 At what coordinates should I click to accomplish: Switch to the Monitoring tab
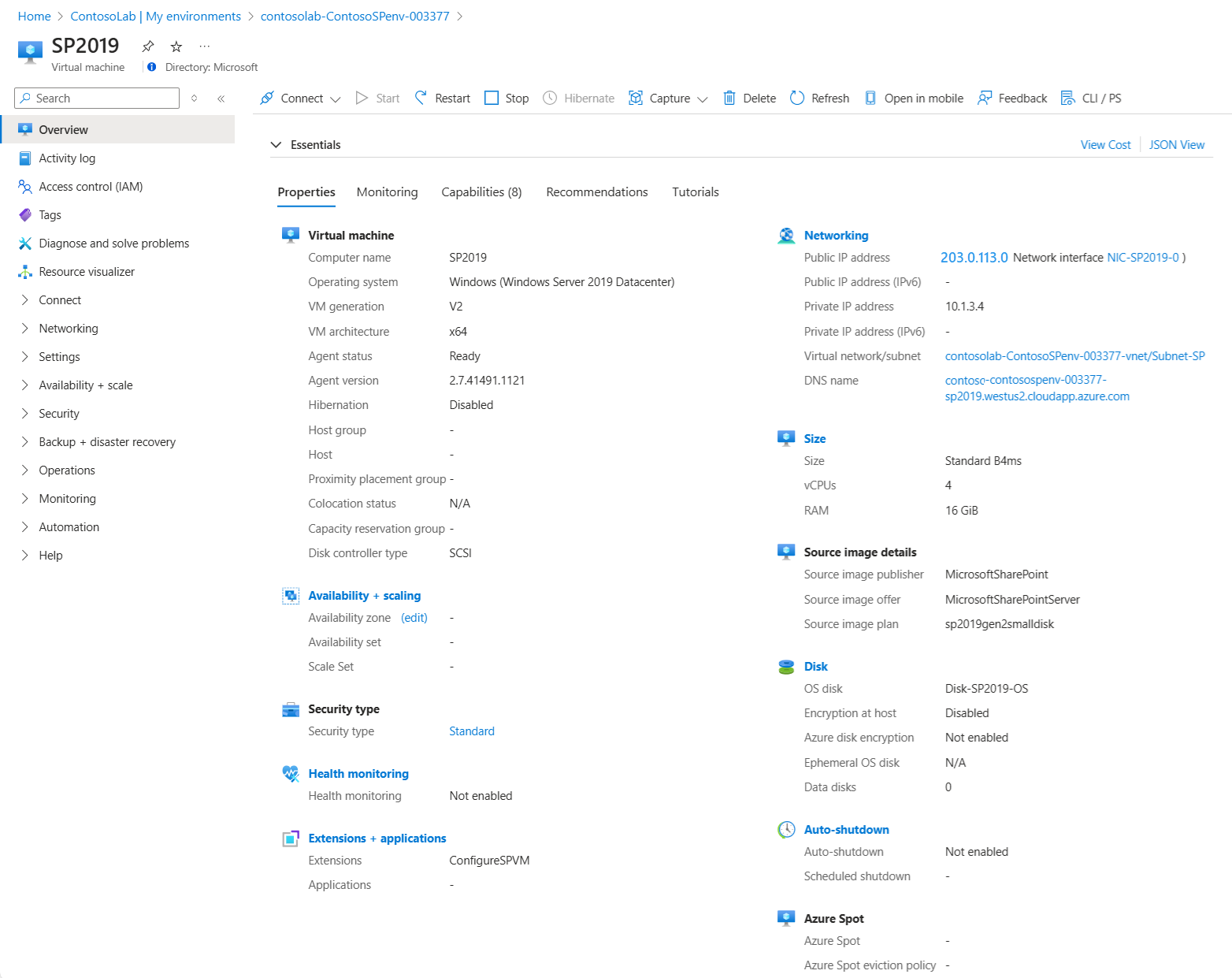point(387,192)
